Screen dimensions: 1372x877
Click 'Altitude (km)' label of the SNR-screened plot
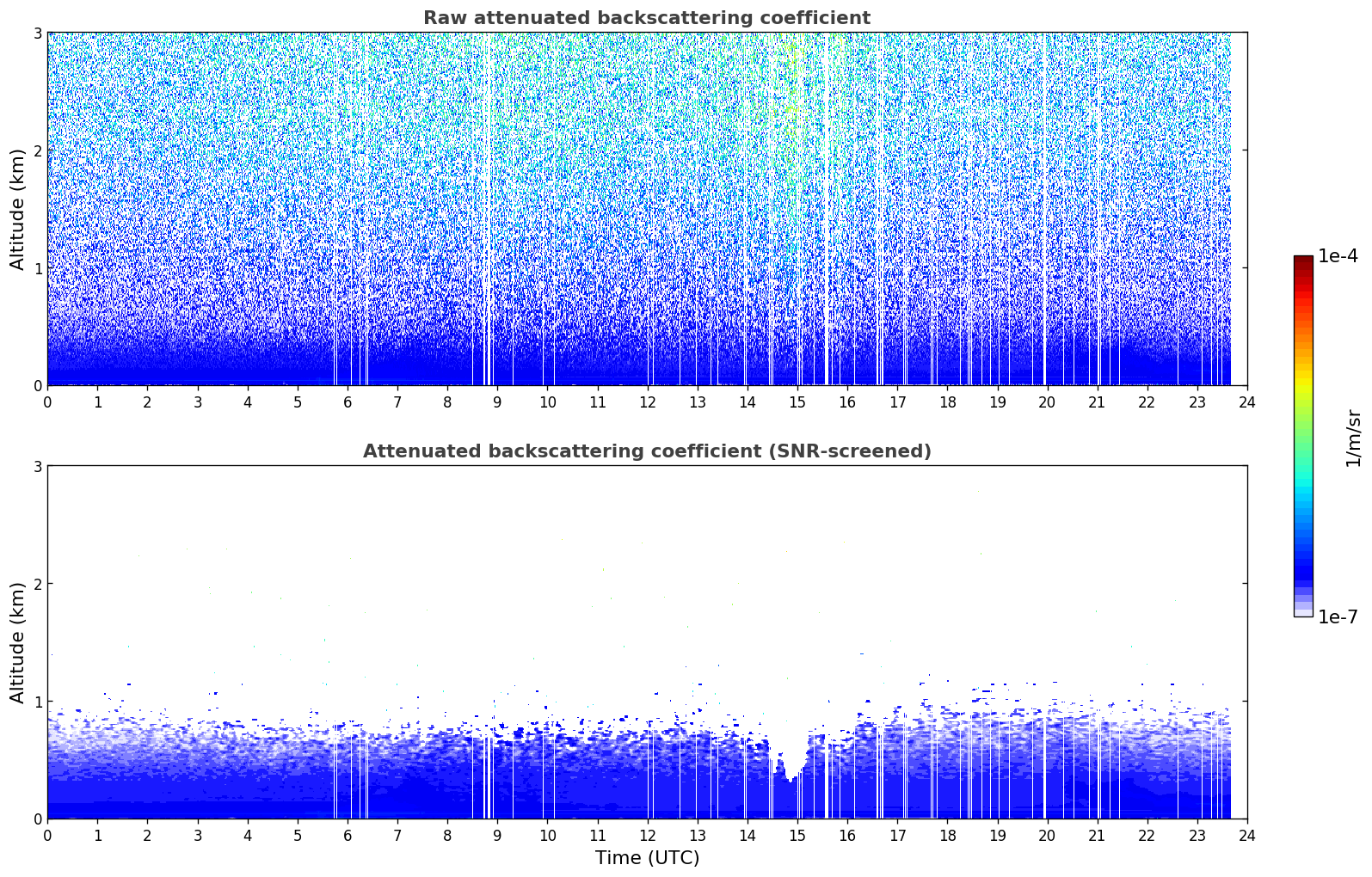[18, 642]
